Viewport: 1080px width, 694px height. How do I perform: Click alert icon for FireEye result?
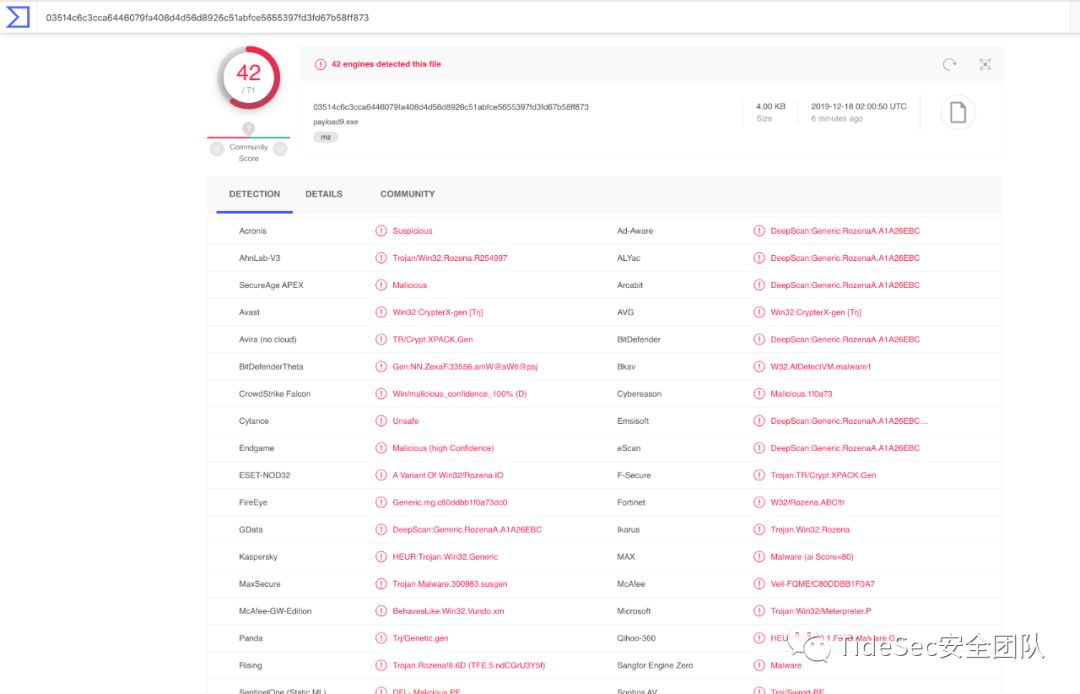pyautogui.click(x=381, y=503)
